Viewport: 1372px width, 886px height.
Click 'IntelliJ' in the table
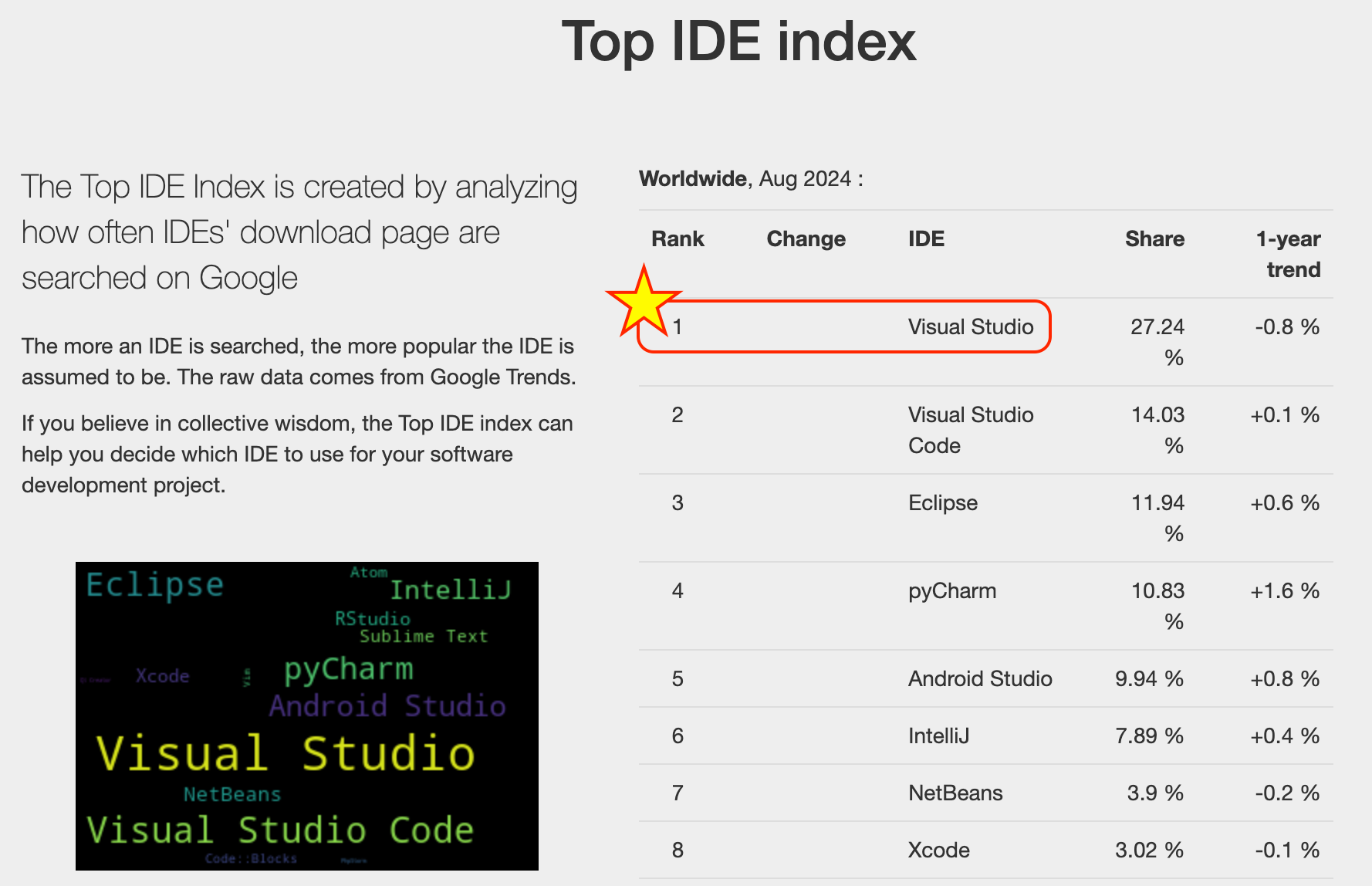coord(938,736)
